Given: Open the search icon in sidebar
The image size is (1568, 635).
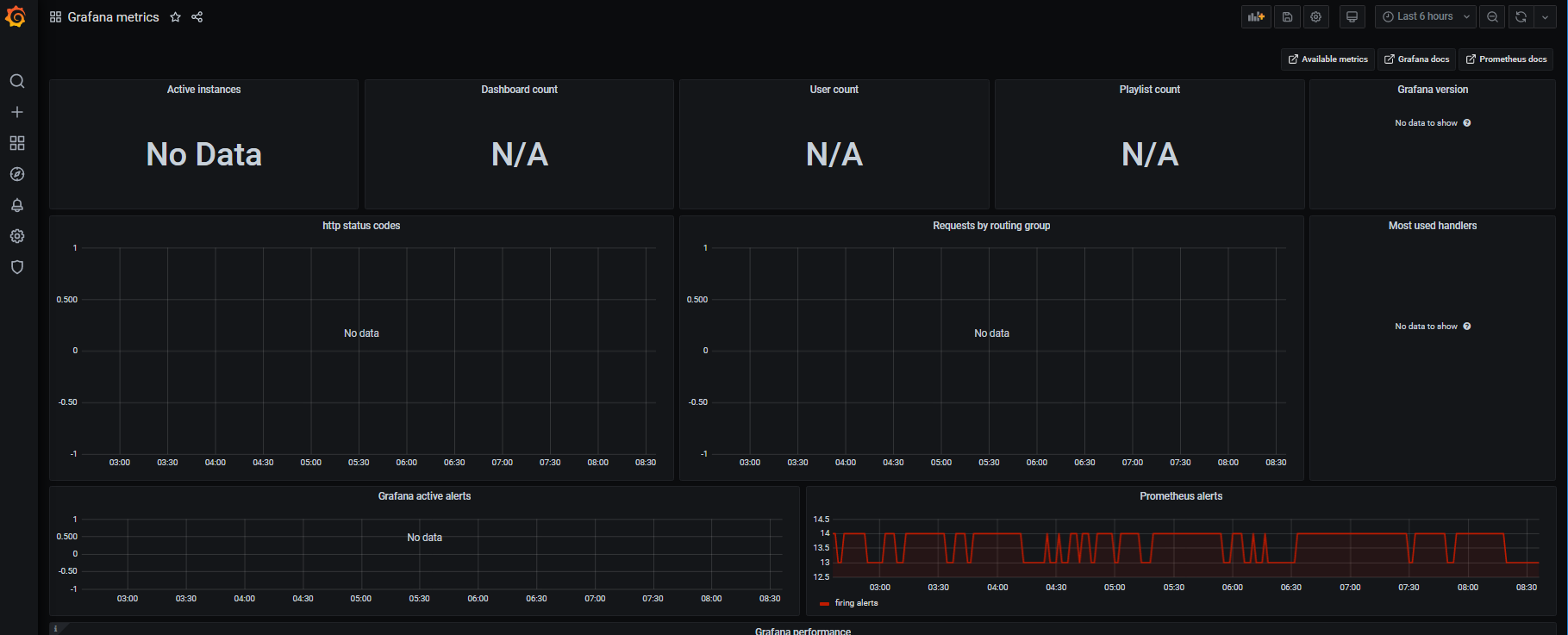Looking at the screenshot, I should point(17,81).
